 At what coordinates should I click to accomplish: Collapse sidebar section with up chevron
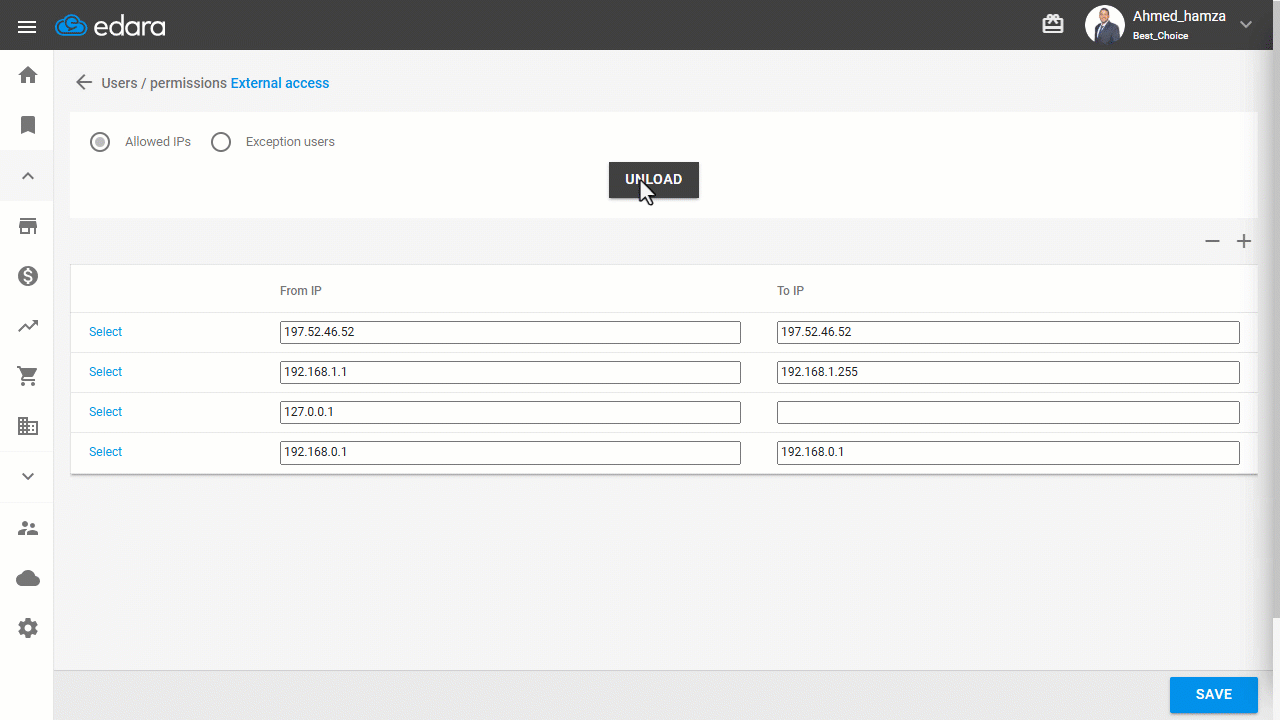[28, 176]
